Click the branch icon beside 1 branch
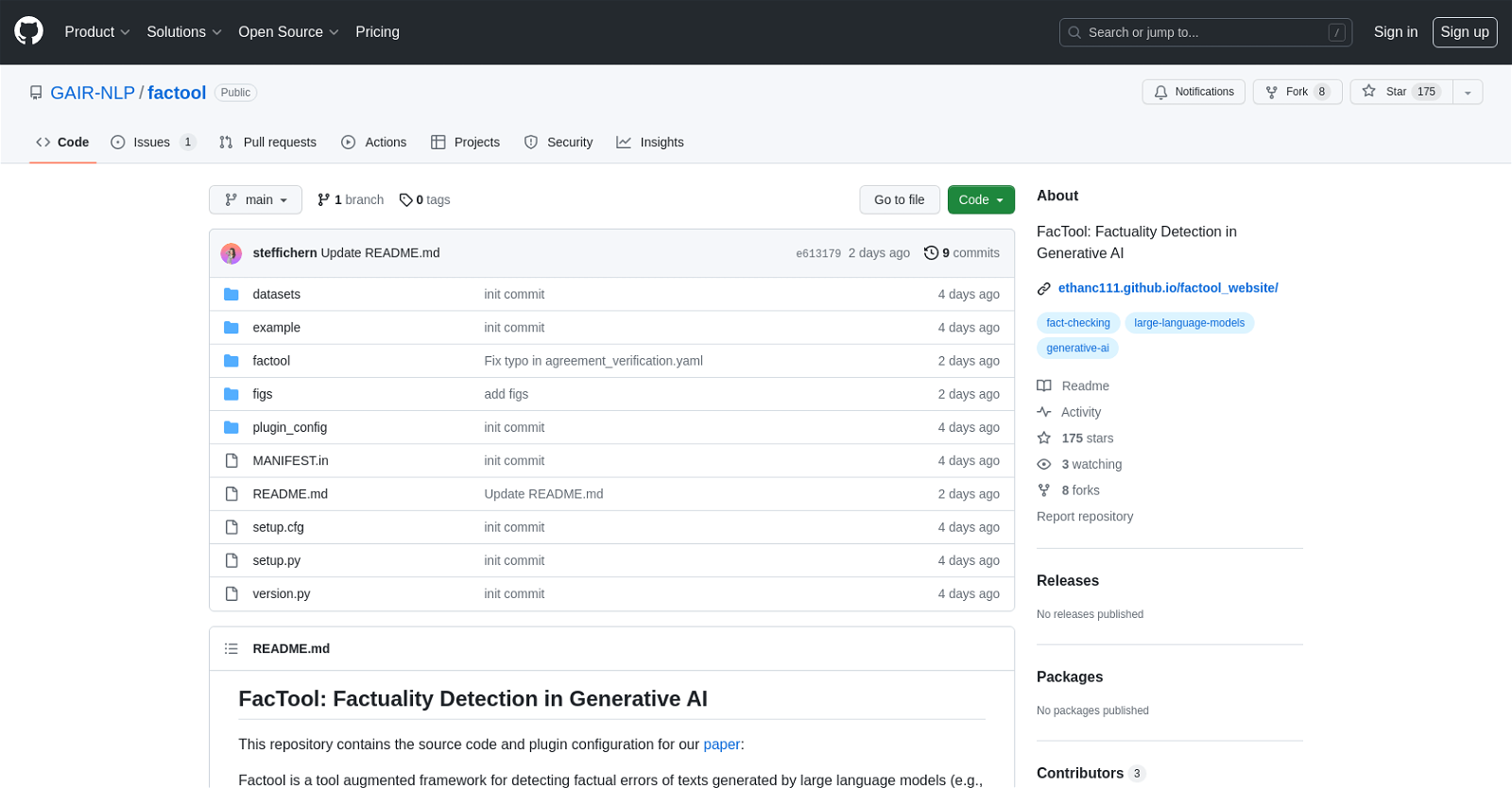The image size is (1512, 788). tap(324, 199)
